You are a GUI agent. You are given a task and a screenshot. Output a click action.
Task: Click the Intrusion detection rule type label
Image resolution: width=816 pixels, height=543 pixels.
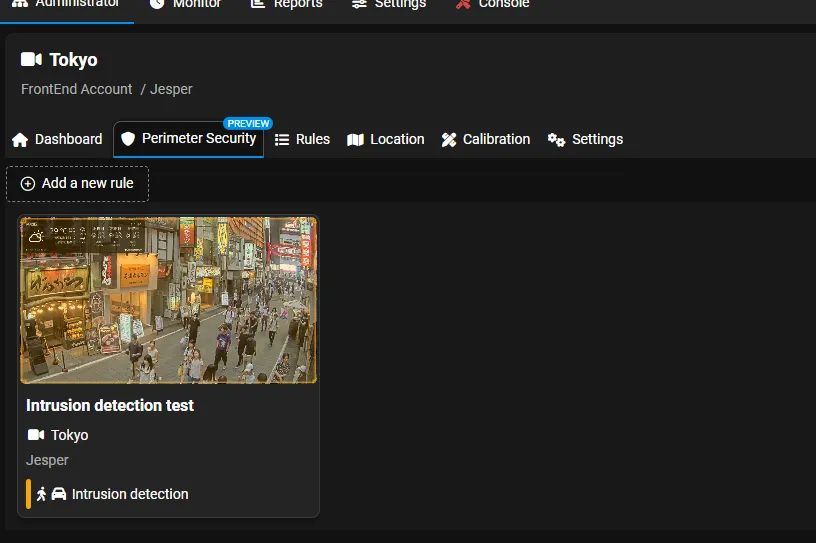click(130, 494)
